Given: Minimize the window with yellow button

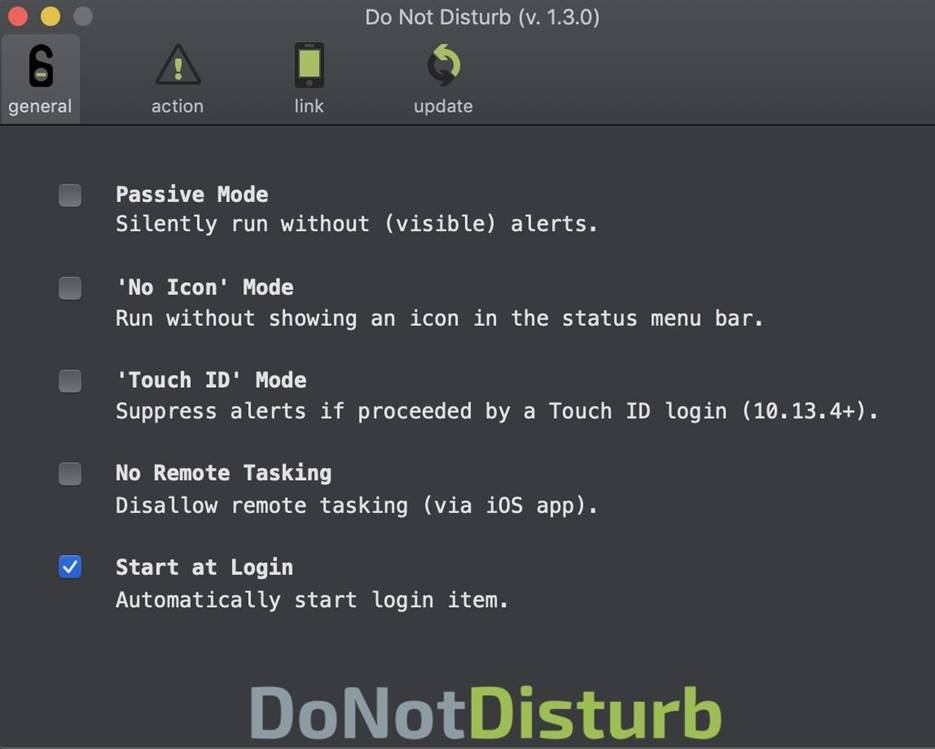Looking at the screenshot, I should point(50,16).
